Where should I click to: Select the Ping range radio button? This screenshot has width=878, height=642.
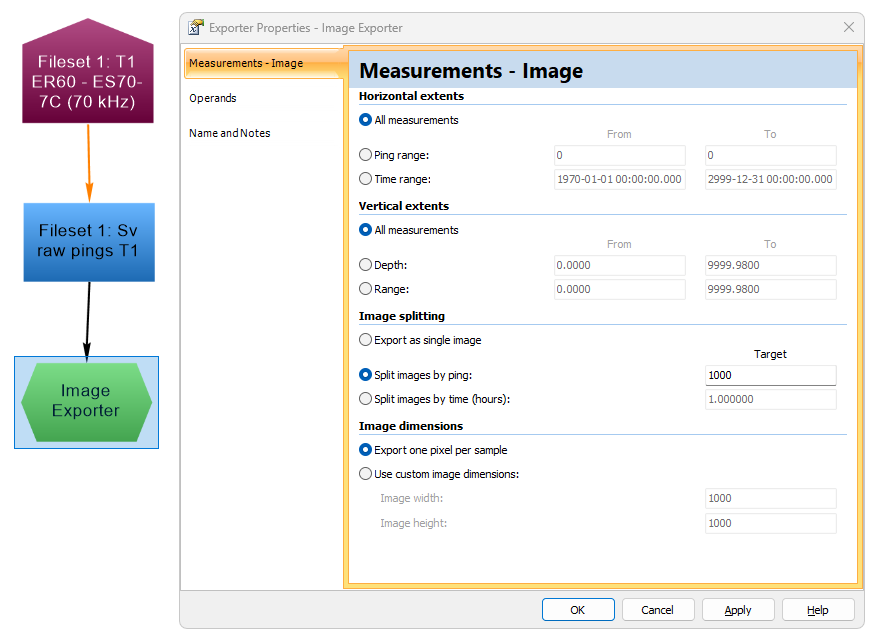pyautogui.click(x=365, y=155)
